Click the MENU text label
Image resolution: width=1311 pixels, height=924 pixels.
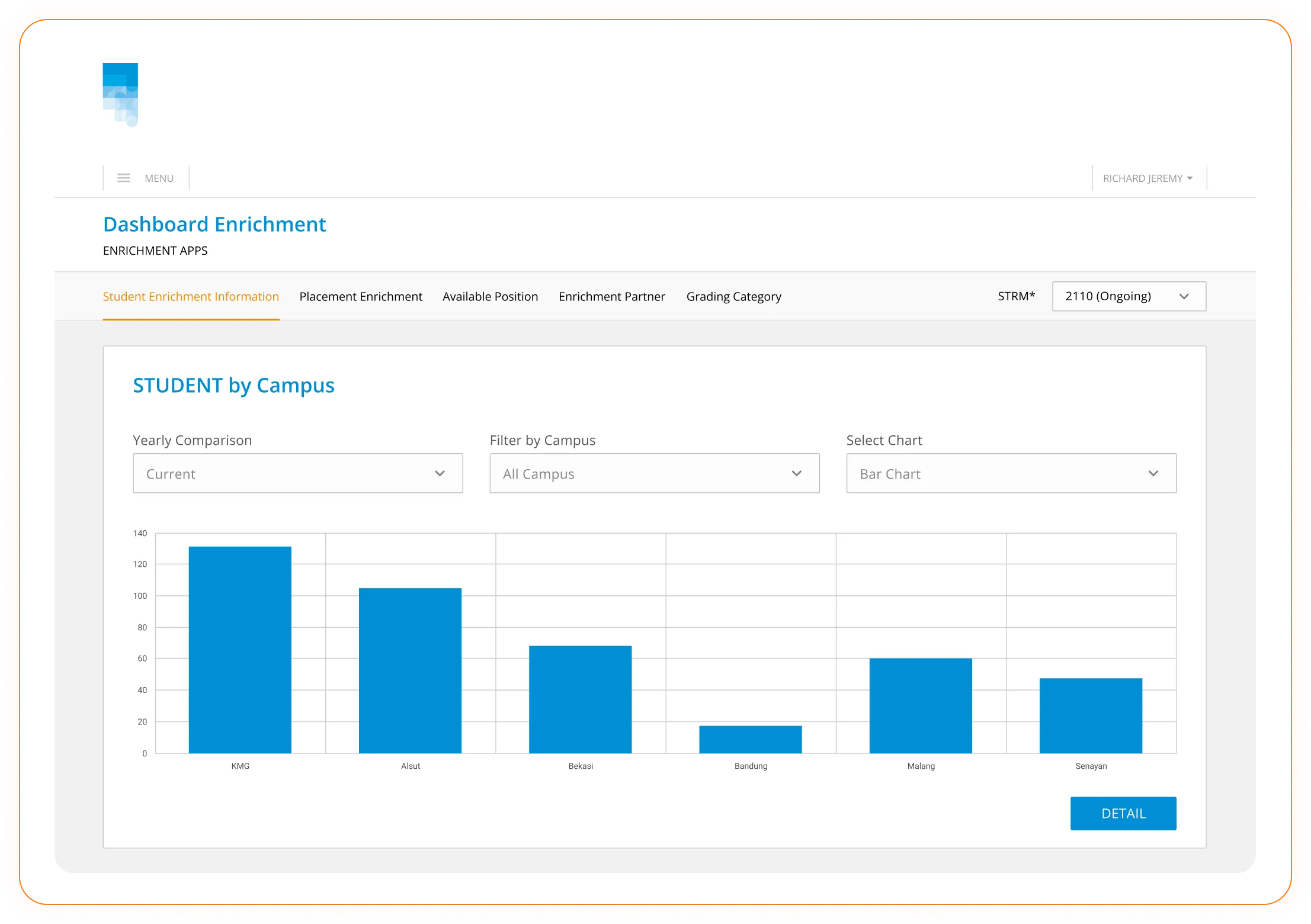(159, 178)
